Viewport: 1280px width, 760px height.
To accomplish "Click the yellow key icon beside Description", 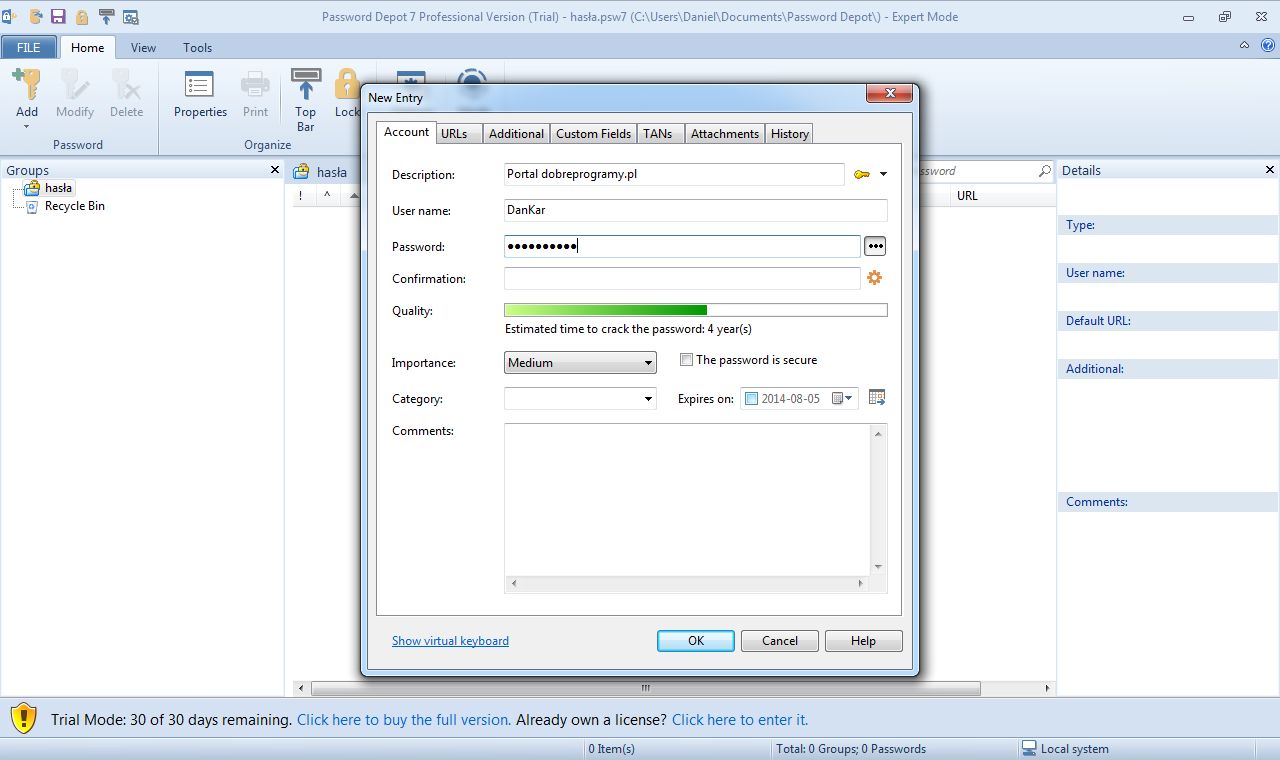I will [862, 174].
